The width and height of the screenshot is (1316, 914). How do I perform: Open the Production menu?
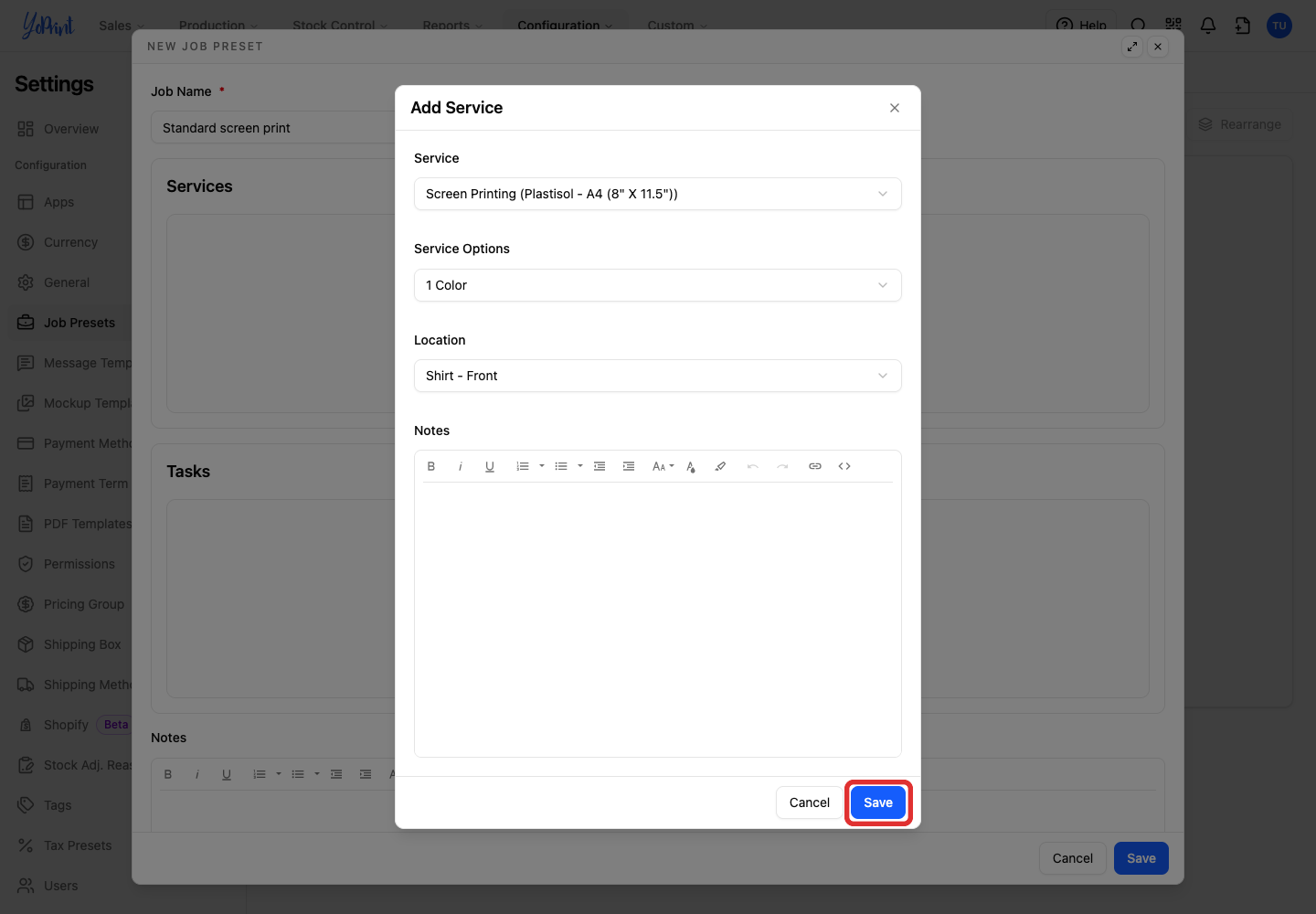[x=218, y=26]
